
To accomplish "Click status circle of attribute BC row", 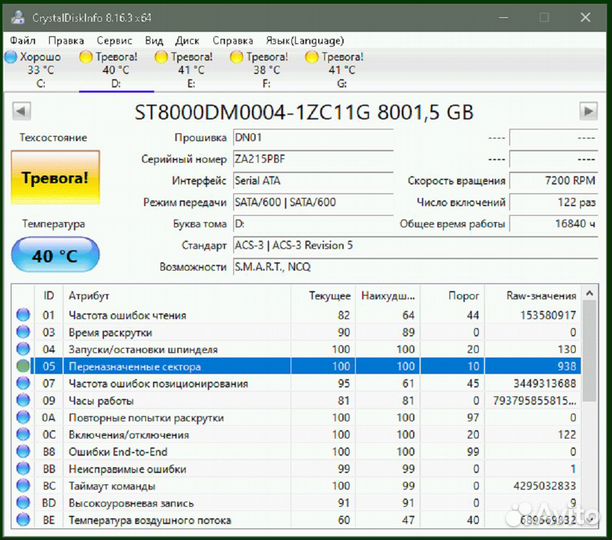I will [x=23, y=486].
